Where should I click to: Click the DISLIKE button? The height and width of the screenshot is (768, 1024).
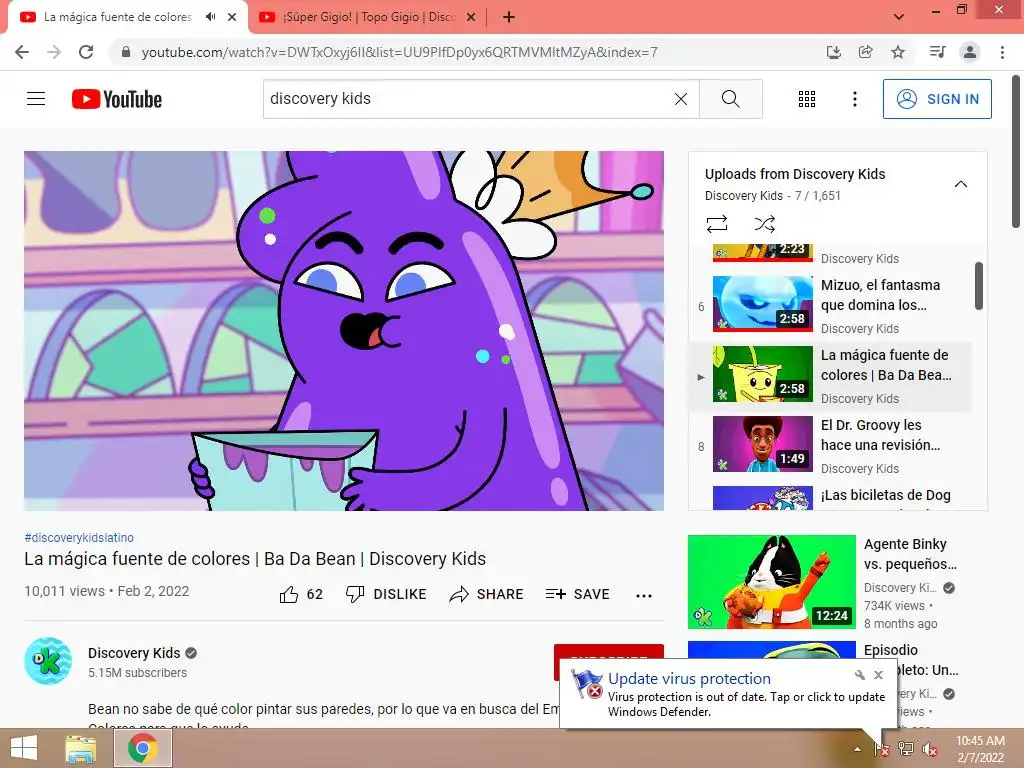point(386,594)
